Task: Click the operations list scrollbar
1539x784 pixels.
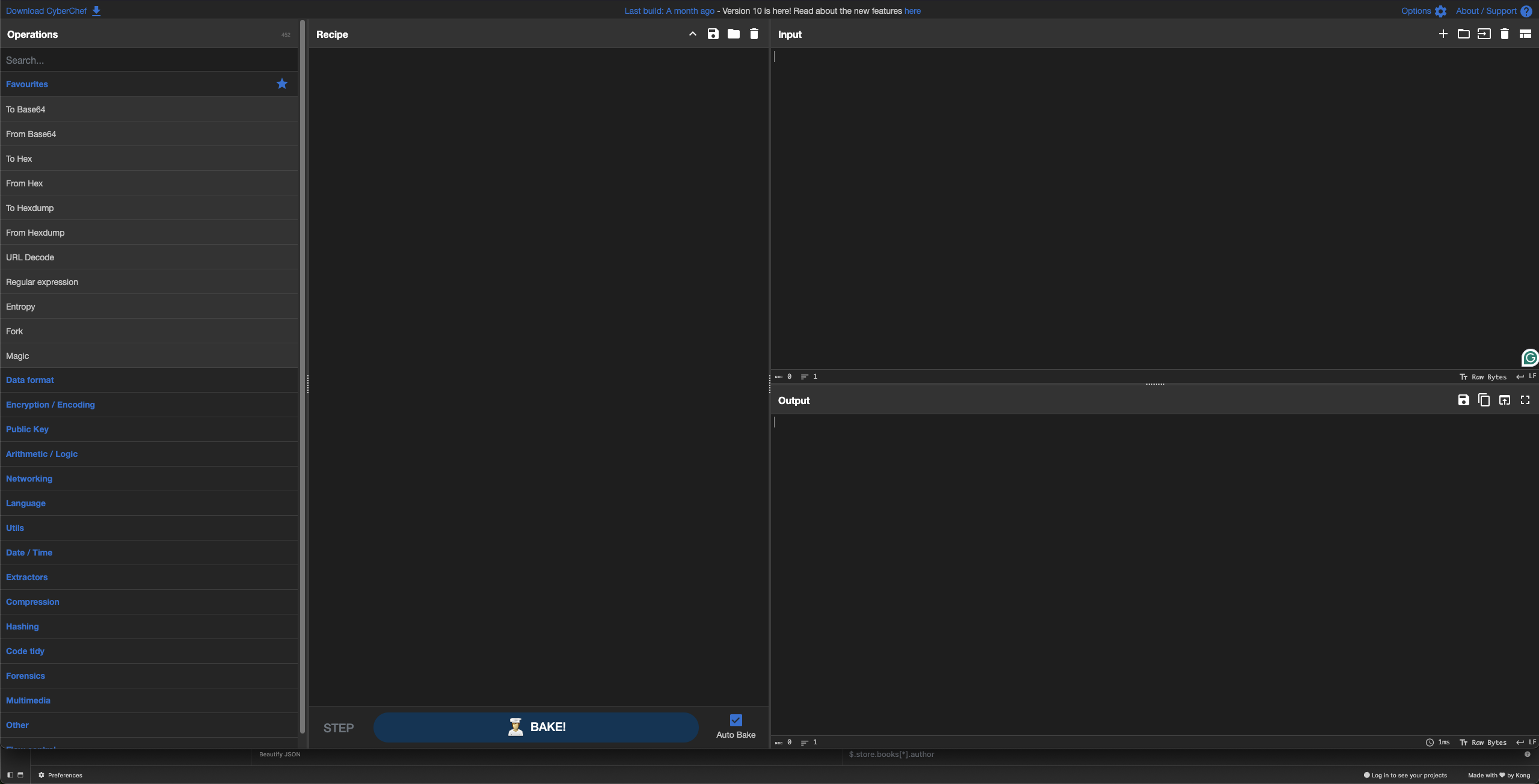Action: (303, 376)
